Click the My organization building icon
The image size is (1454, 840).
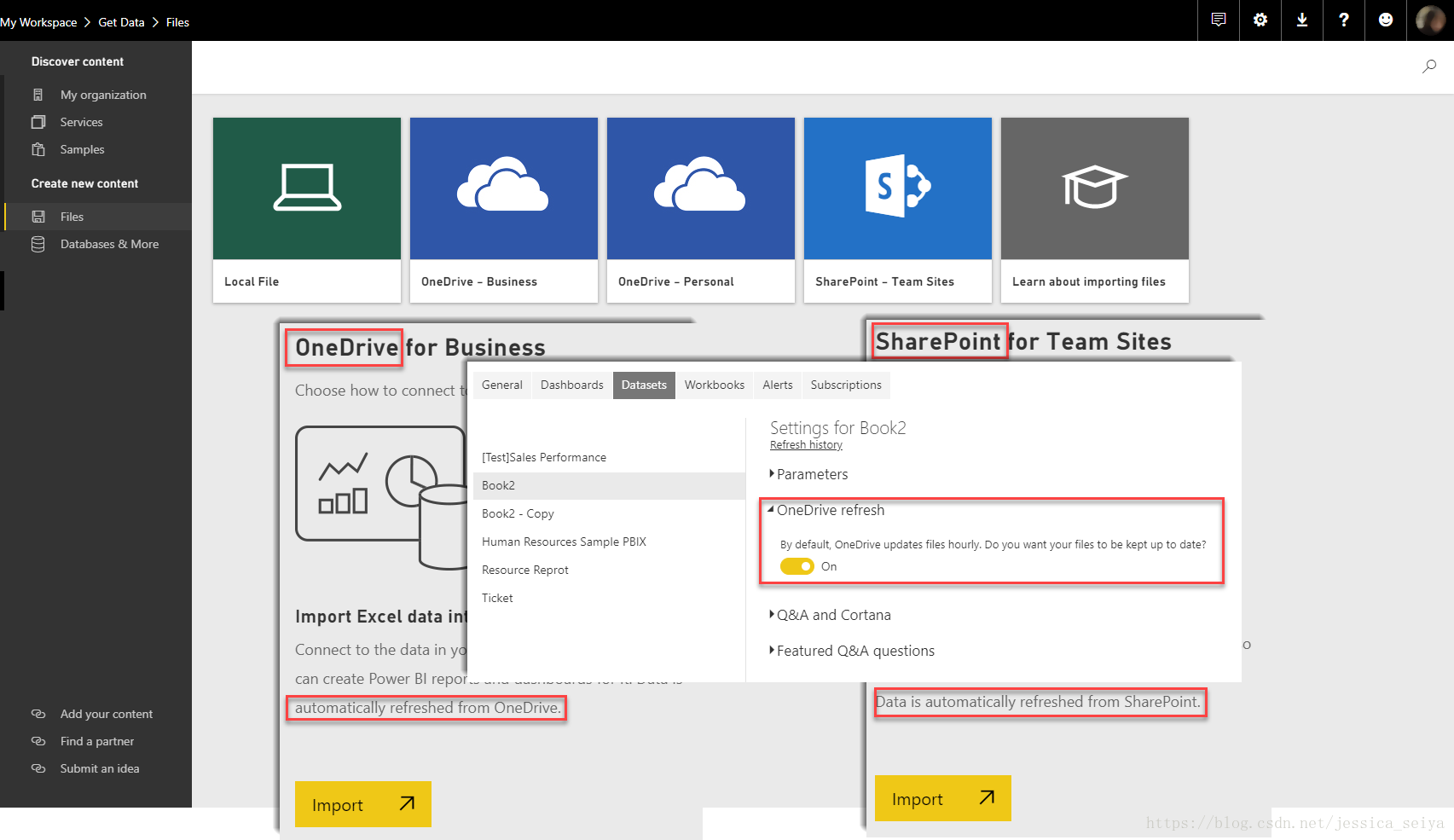38,95
